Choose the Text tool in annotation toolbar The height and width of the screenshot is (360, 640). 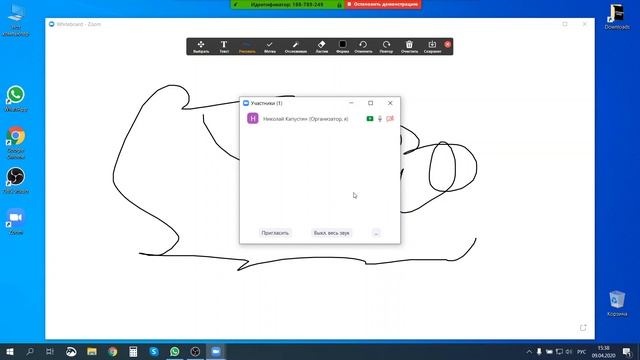[224, 47]
